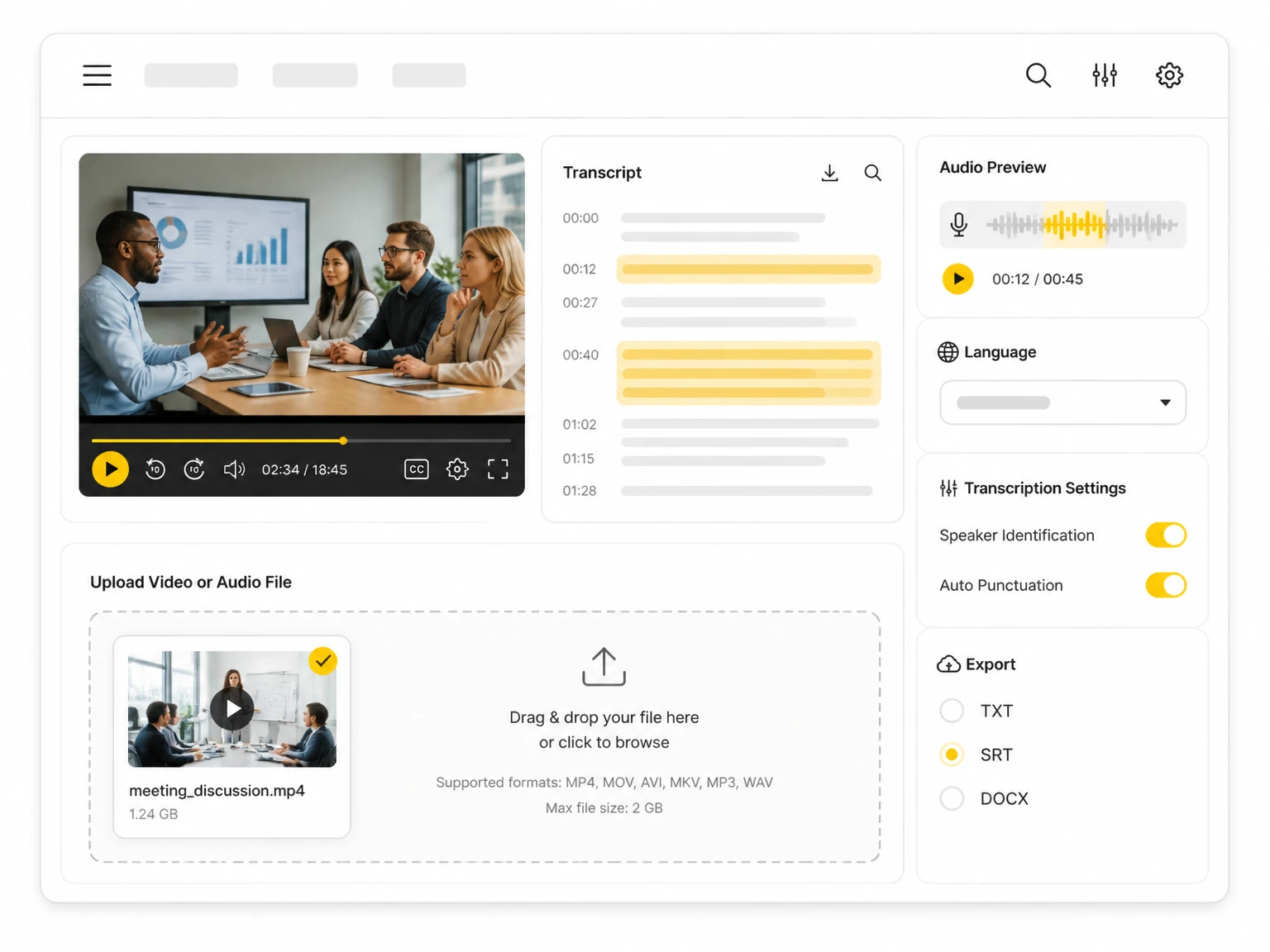Viewport: 1270px width, 952px height.
Task: Play the audio preview
Action: (958, 278)
